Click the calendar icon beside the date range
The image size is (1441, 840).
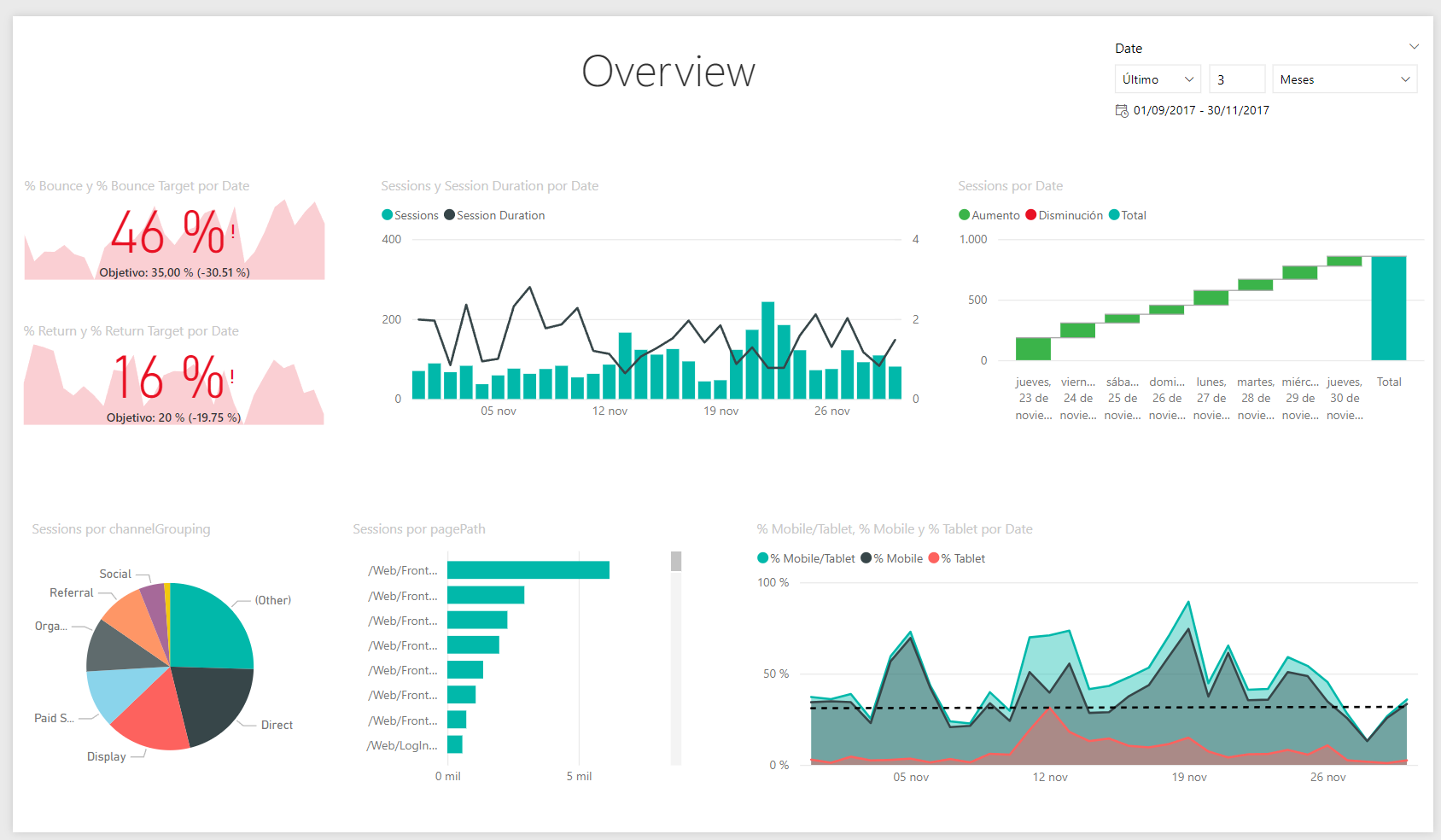coord(1122,111)
